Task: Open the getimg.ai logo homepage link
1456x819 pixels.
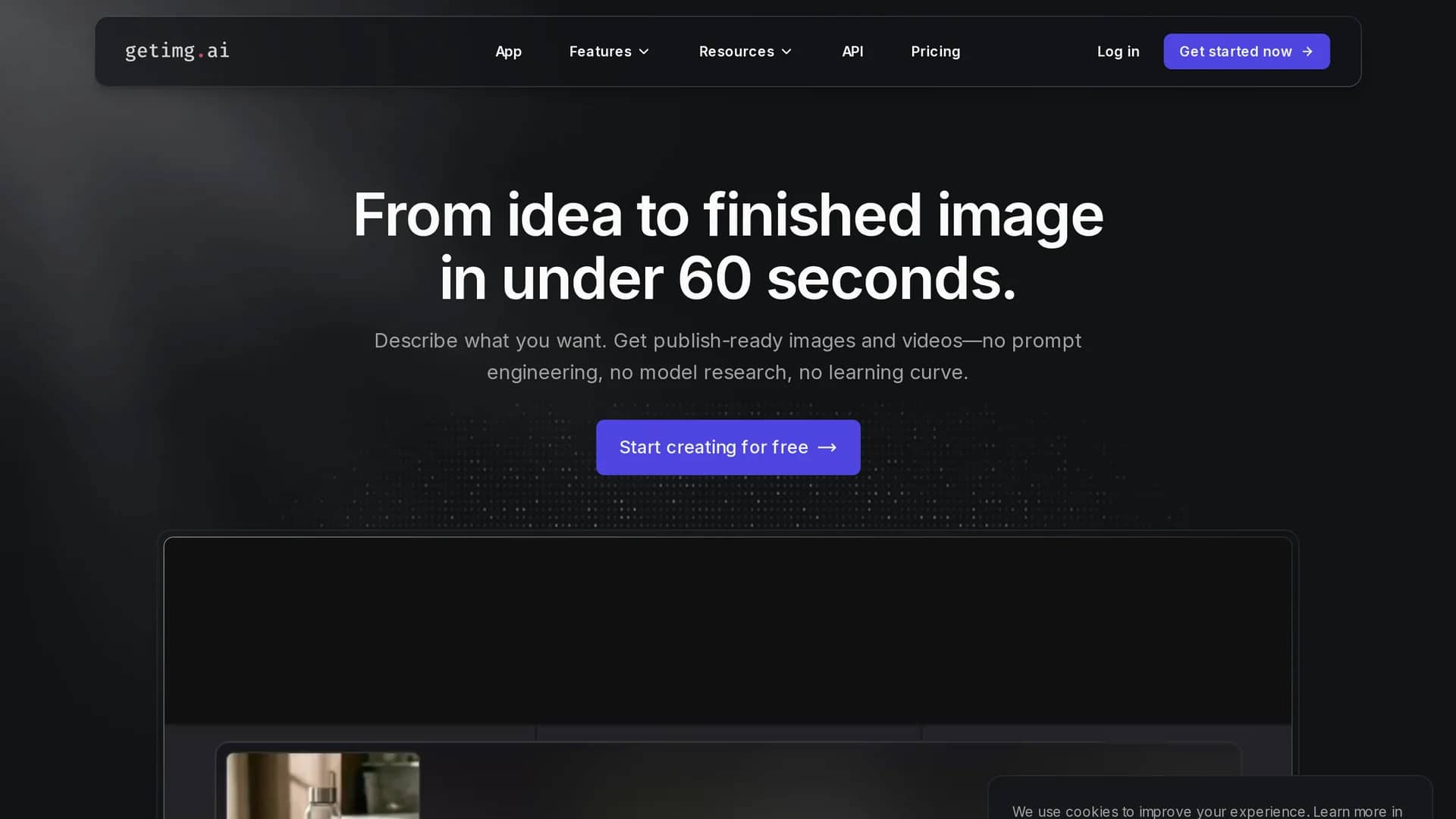Action: (177, 51)
